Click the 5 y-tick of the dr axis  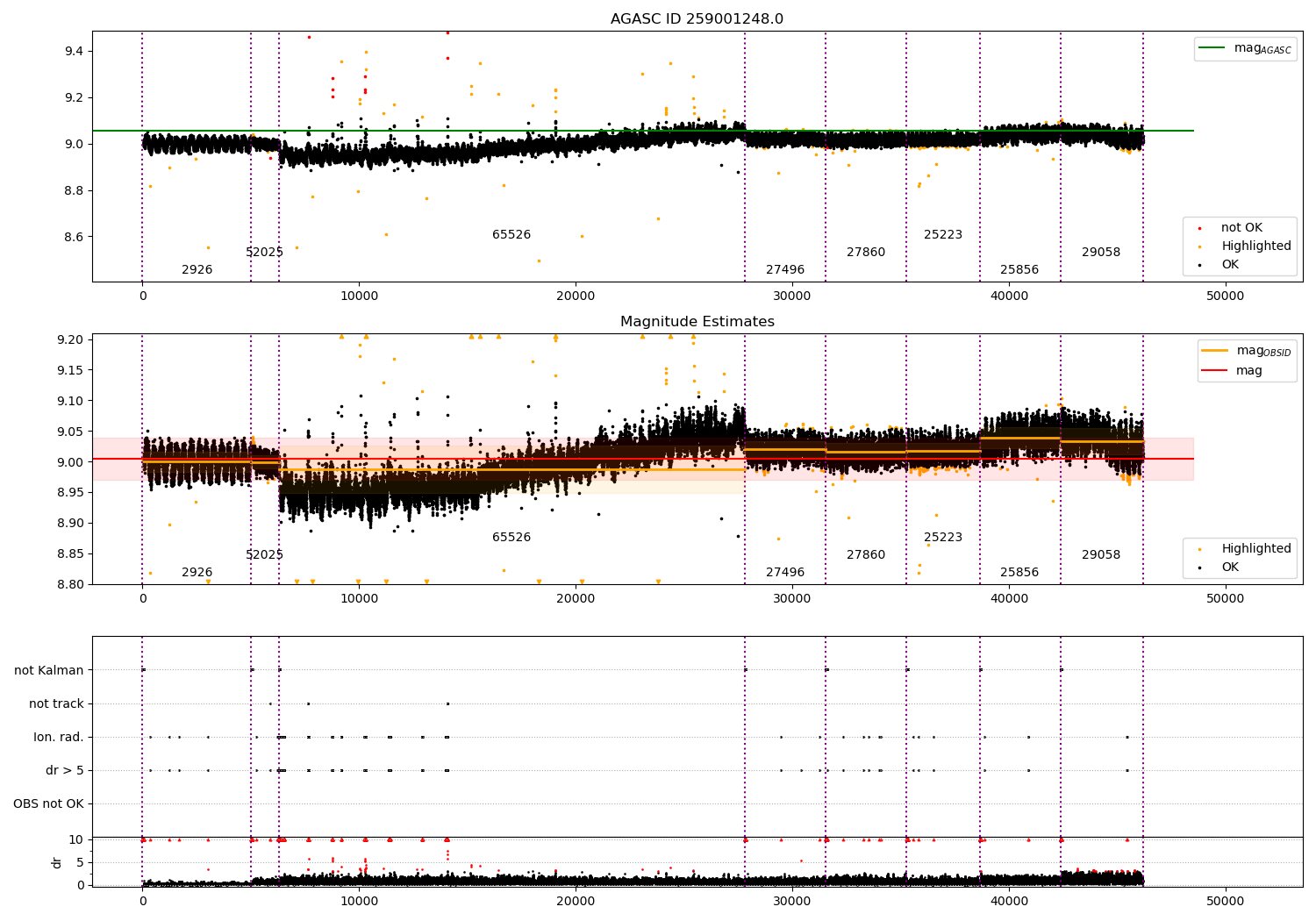point(80,862)
